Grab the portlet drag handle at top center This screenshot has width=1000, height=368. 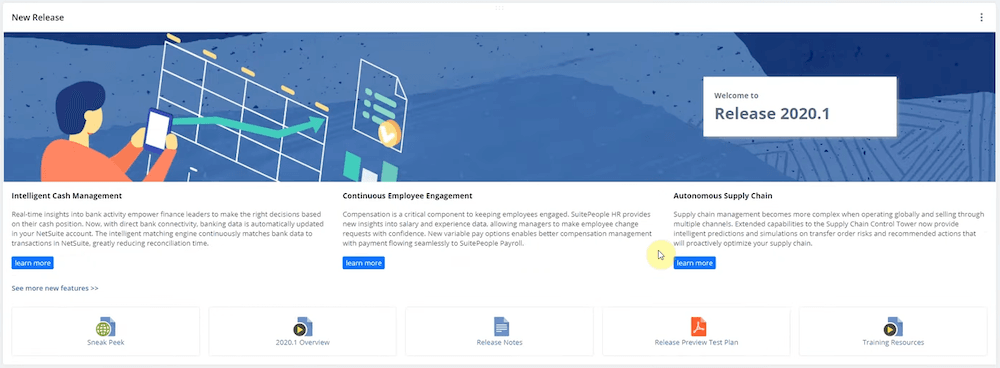click(499, 8)
